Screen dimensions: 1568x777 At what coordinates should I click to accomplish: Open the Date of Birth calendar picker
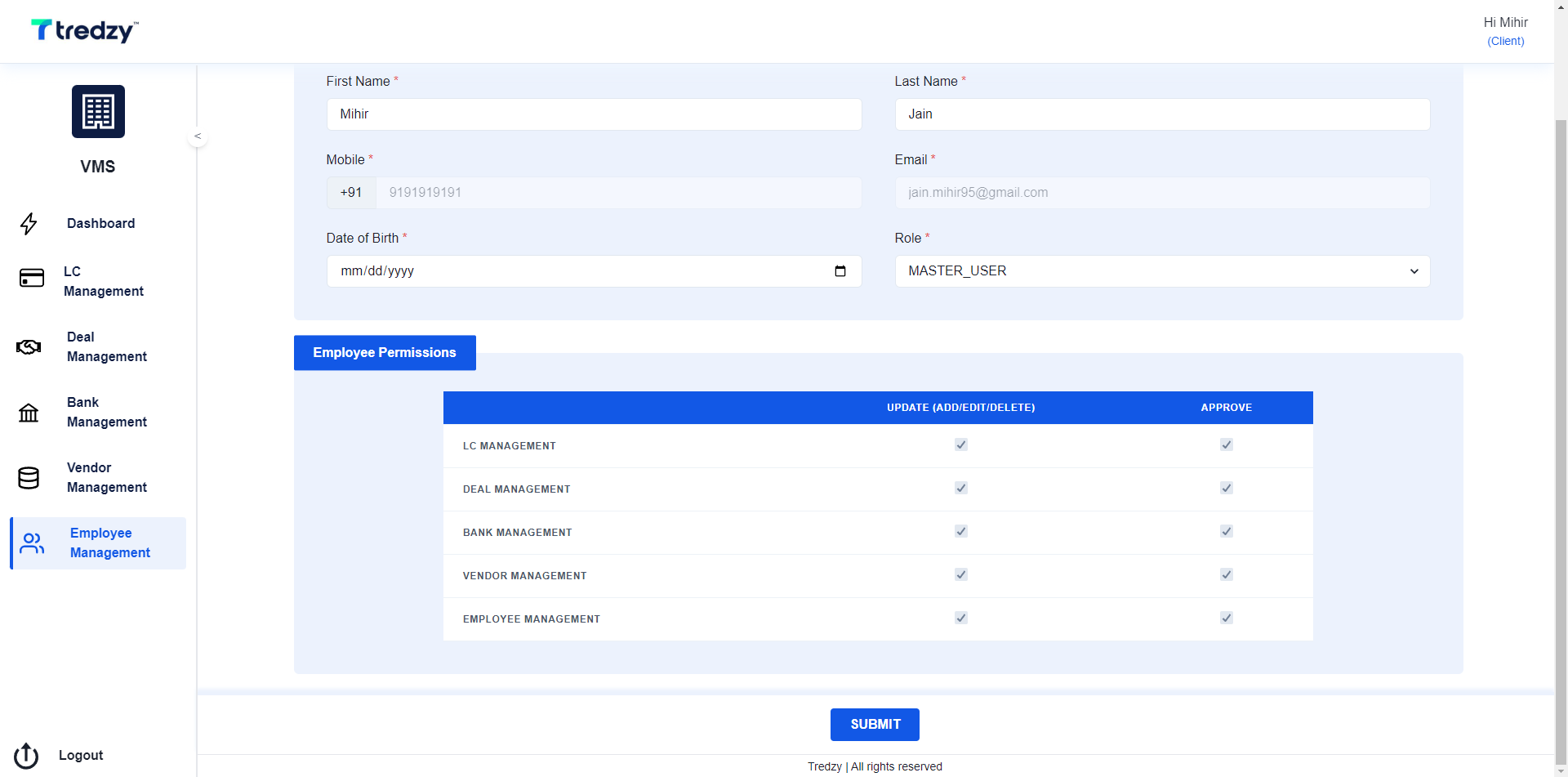pos(840,271)
